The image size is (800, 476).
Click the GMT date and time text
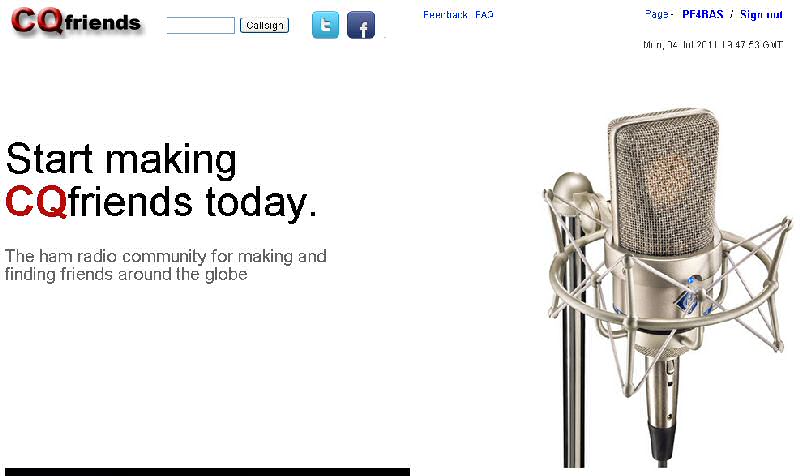coord(713,45)
